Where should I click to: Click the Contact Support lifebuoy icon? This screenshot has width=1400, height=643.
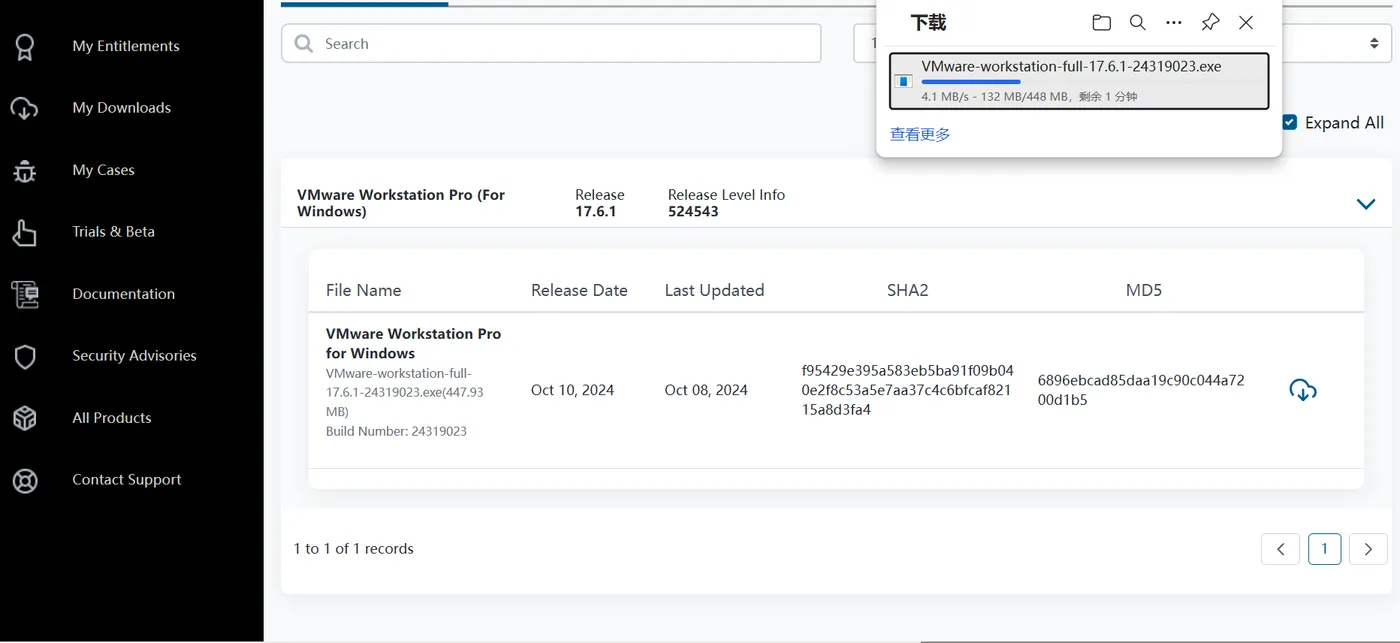point(25,480)
